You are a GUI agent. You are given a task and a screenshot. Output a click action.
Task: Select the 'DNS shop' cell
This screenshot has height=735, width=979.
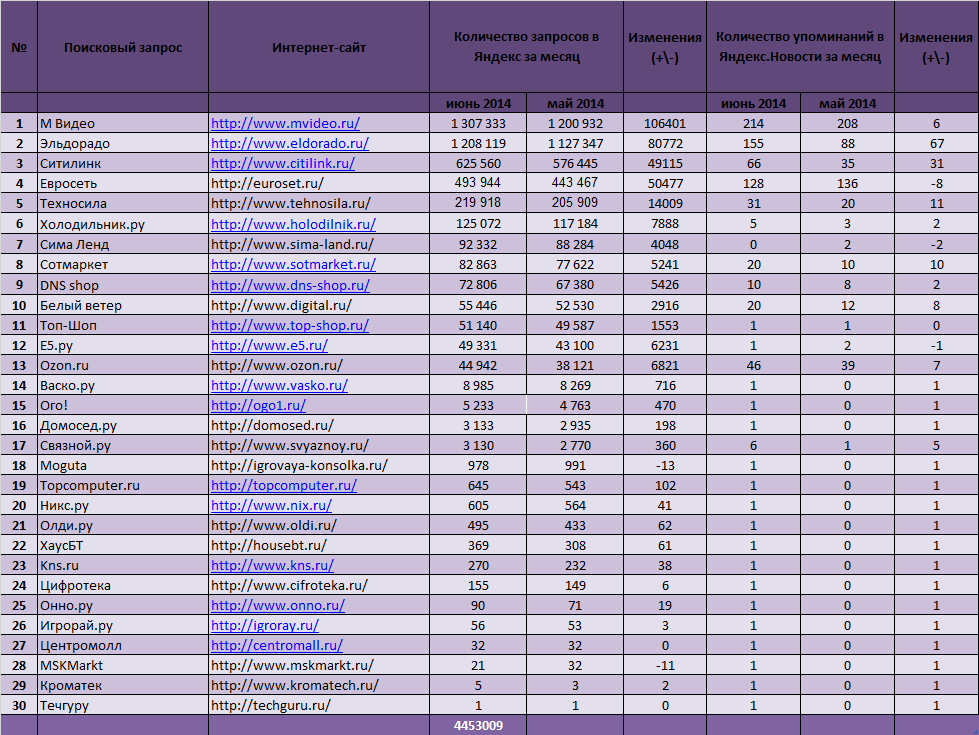coord(123,285)
